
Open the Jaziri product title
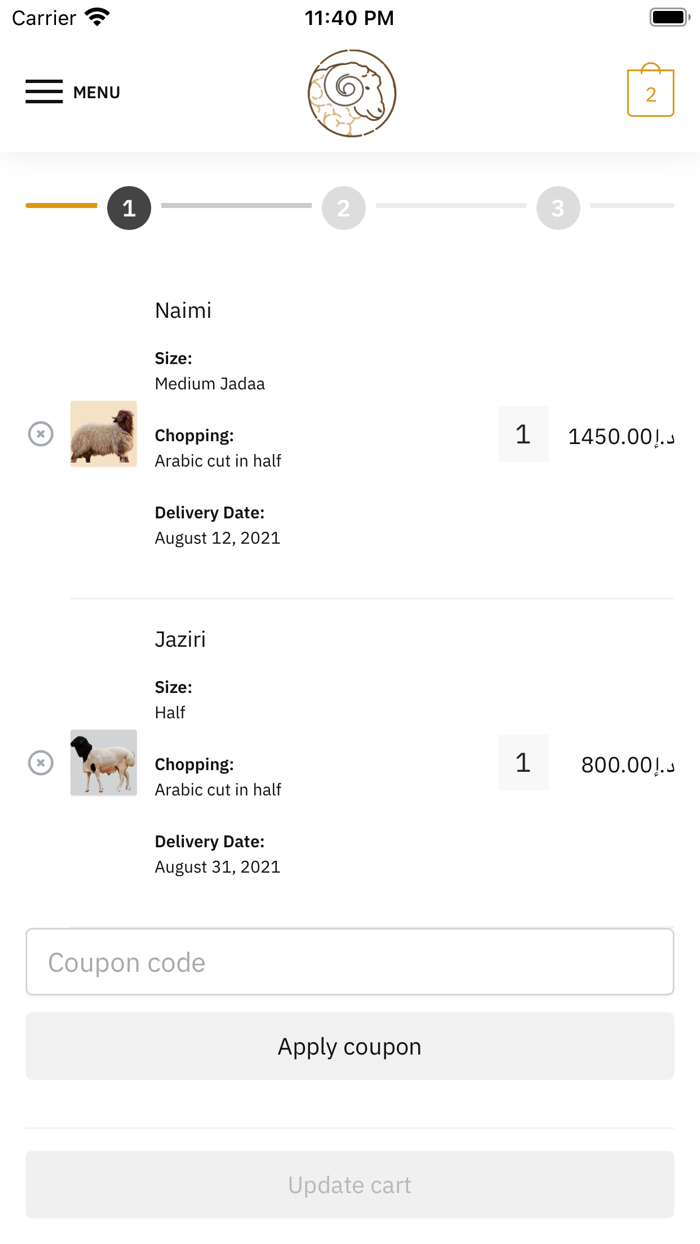coord(180,640)
